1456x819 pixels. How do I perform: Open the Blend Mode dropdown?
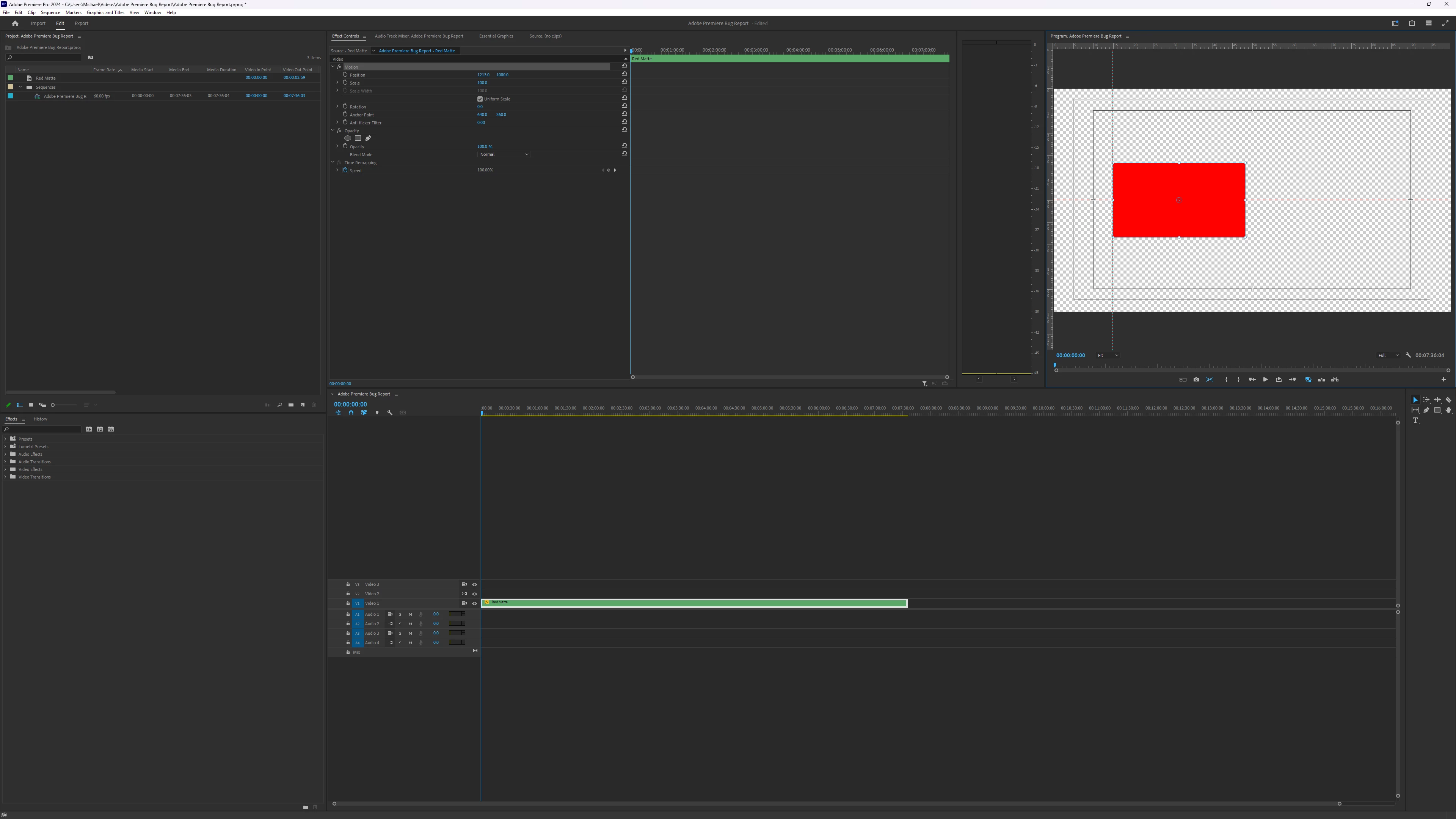pos(504,154)
